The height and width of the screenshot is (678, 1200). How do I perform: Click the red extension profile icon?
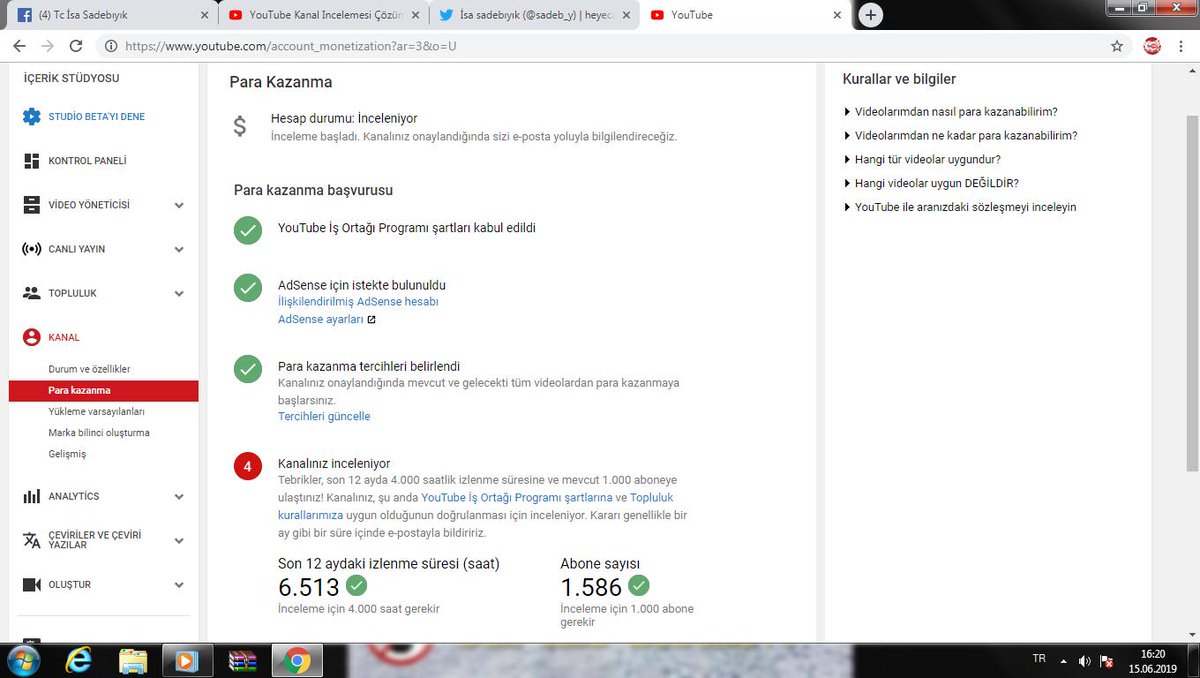1152,46
